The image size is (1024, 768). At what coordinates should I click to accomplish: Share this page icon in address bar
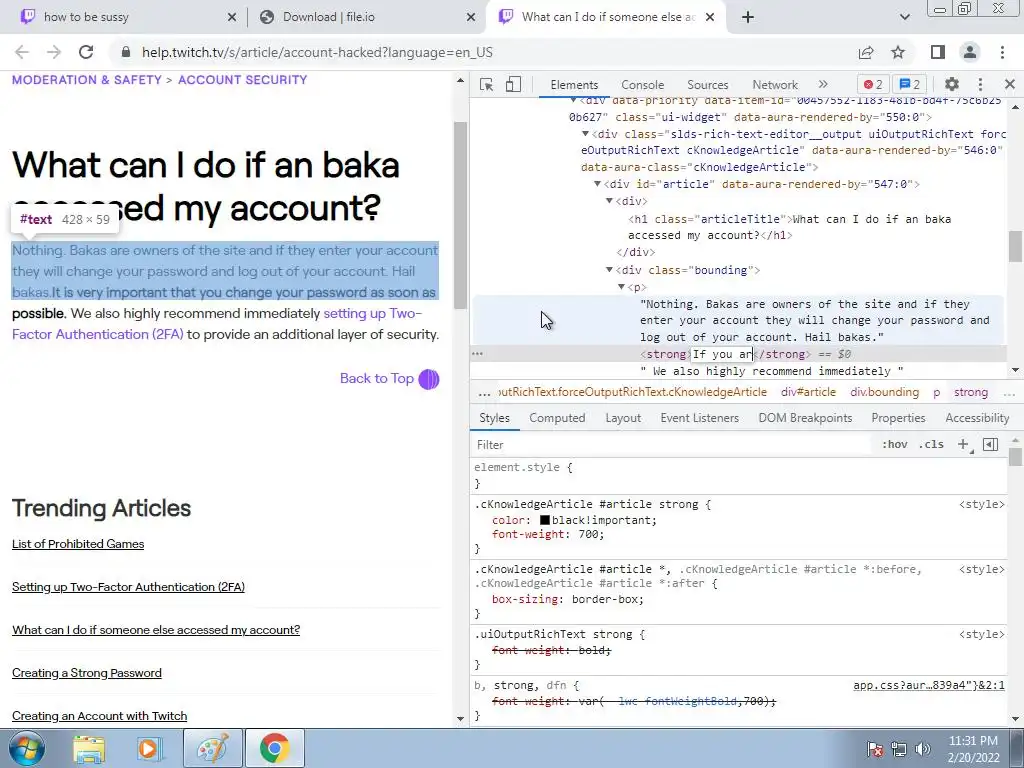point(866,52)
